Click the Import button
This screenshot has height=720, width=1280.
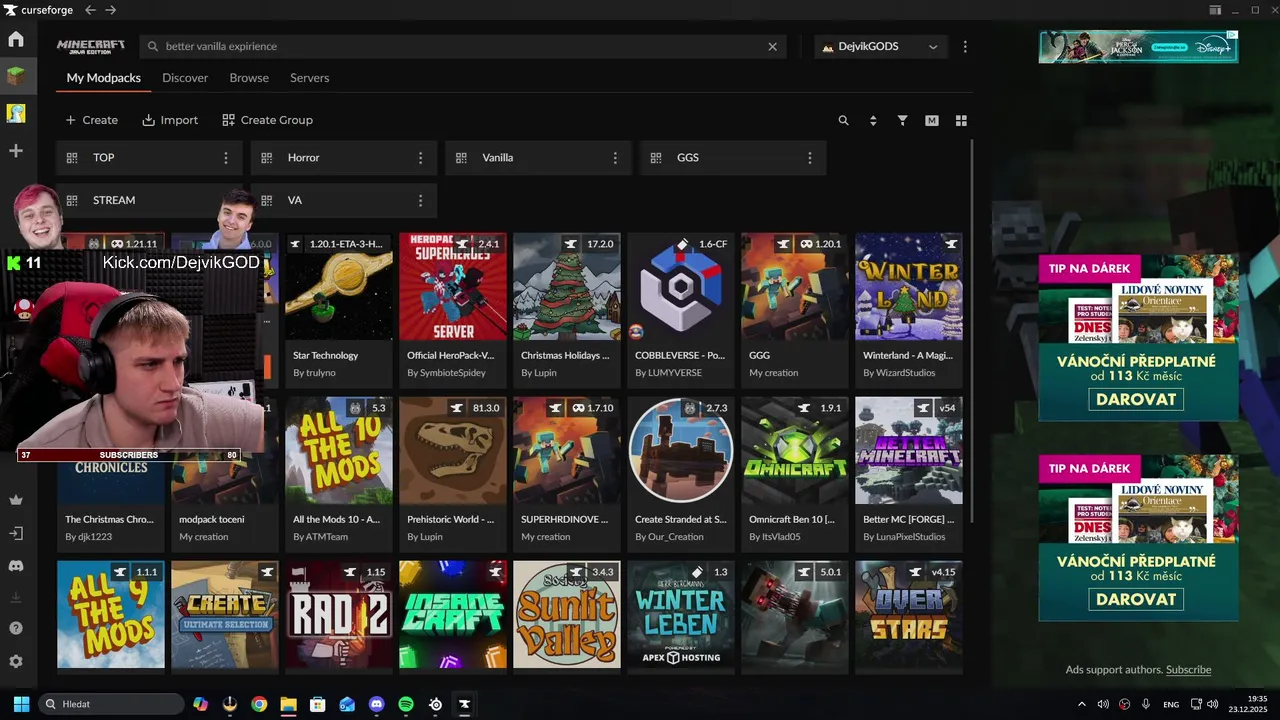tap(170, 120)
